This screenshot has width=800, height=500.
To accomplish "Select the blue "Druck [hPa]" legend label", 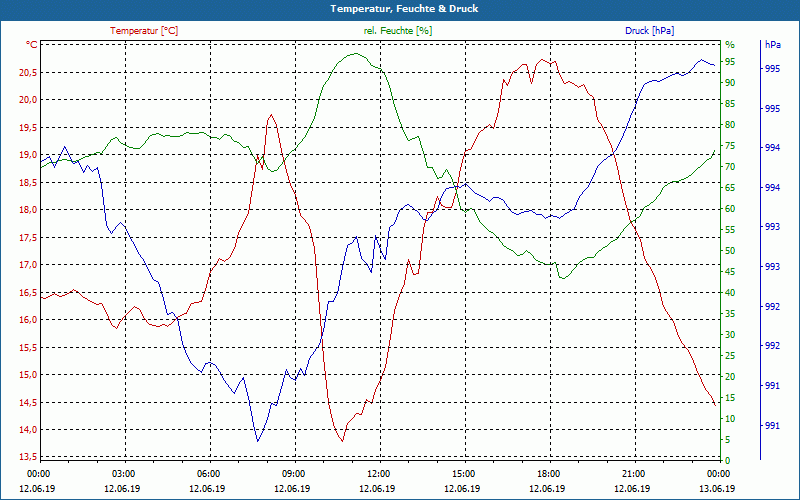I will pos(649,31).
